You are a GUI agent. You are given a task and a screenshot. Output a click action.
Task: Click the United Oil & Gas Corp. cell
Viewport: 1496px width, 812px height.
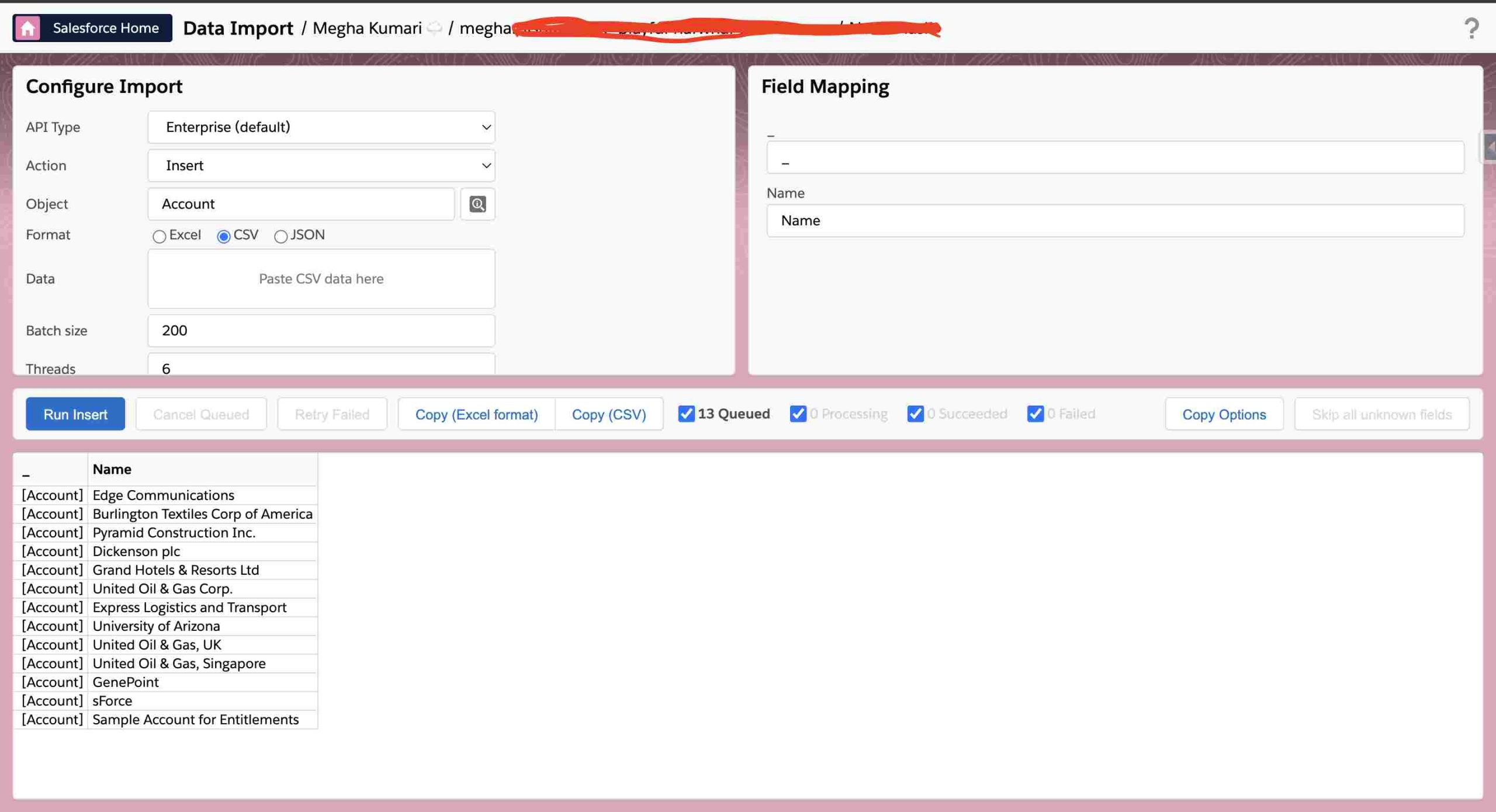point(202,589)
